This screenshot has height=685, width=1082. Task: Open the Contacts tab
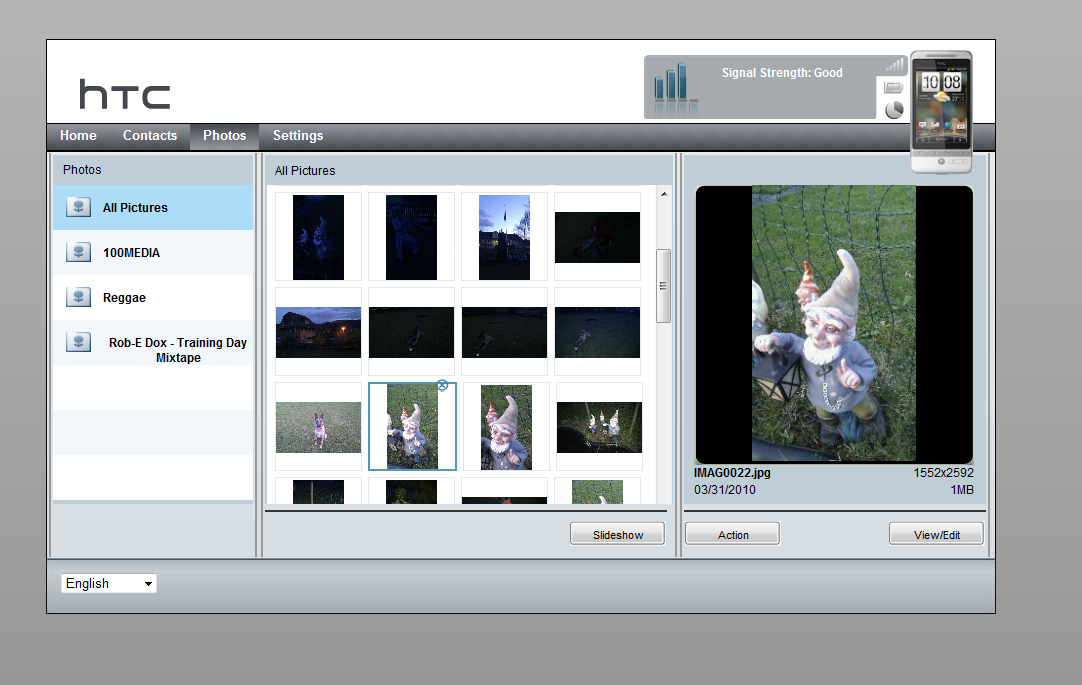(x=150, y=136)
